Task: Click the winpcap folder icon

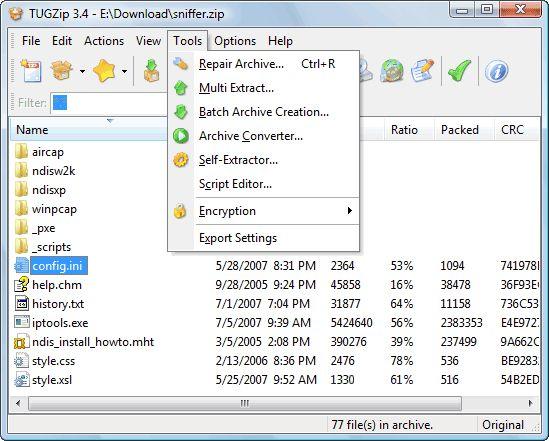Action: (21, 209)
